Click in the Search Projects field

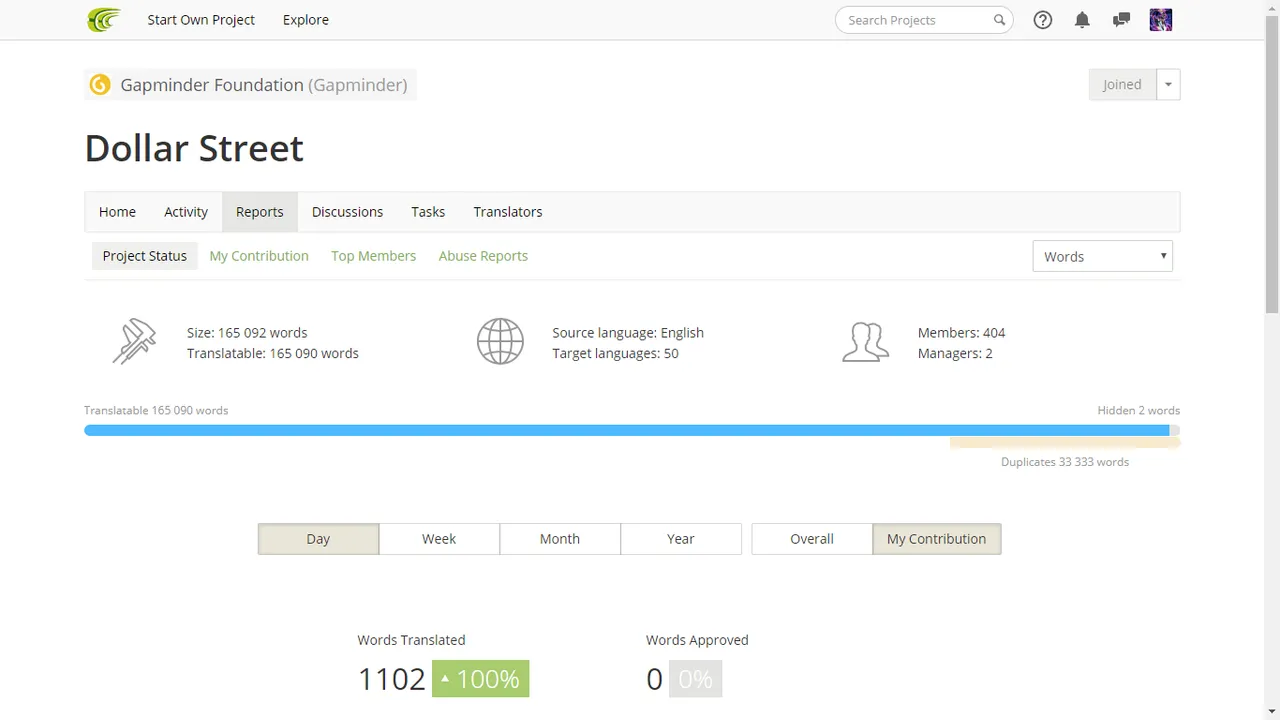(924, 20)
